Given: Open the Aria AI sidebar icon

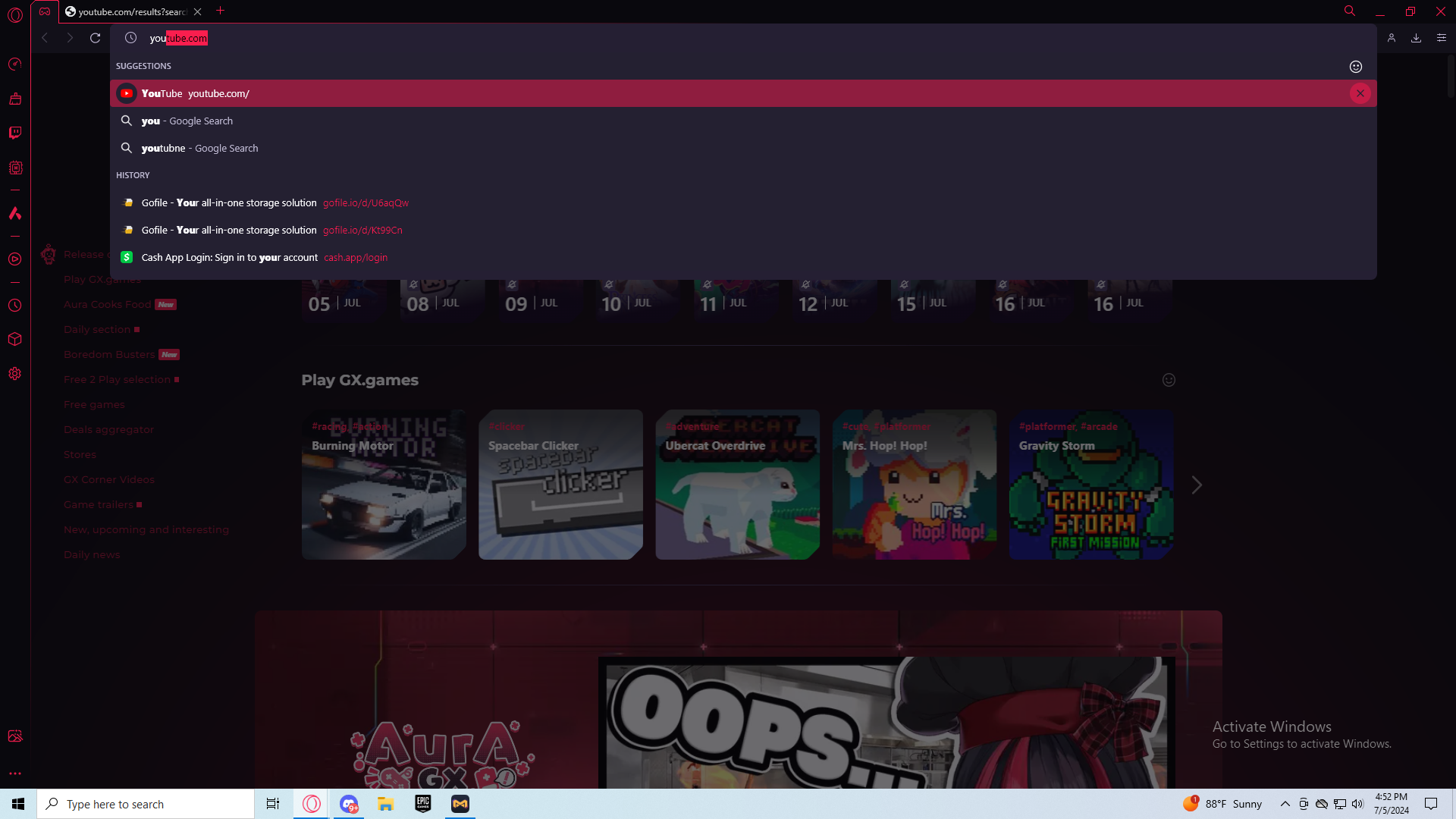Looking at the screenshot, I should click(15, 214).
